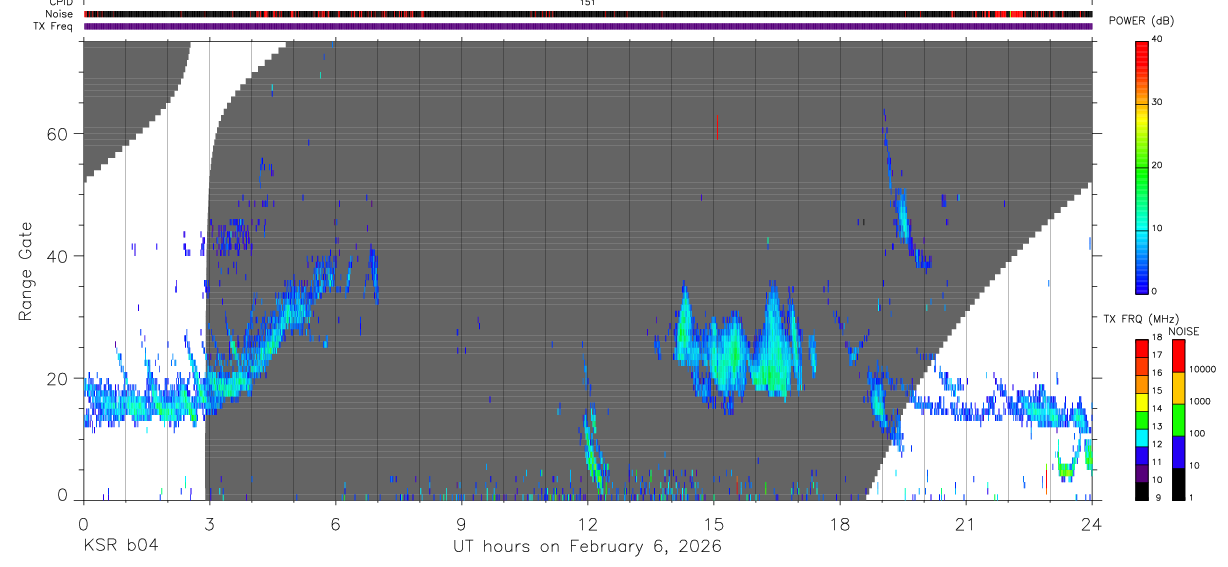The image size is (1228, 567).
Task: Click the 100 label on NOISE scale
Action: [1197, 433]
